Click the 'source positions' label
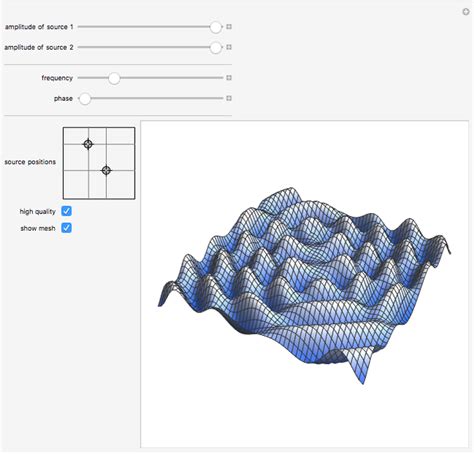The height and width of the screenshot is (454, 474). [30, 162]
